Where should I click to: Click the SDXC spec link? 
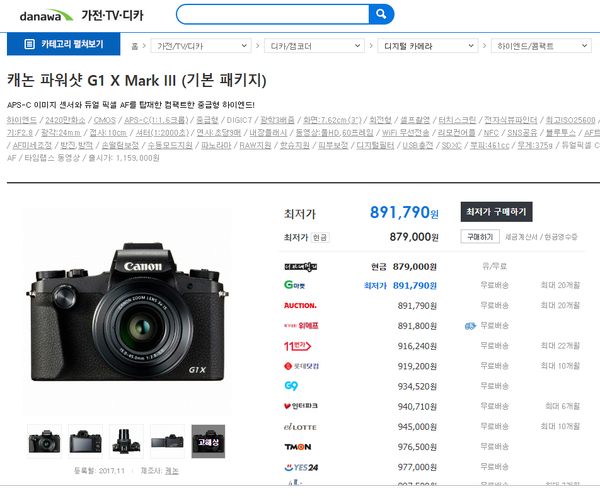pyautogui.click(x=452, y=145)
